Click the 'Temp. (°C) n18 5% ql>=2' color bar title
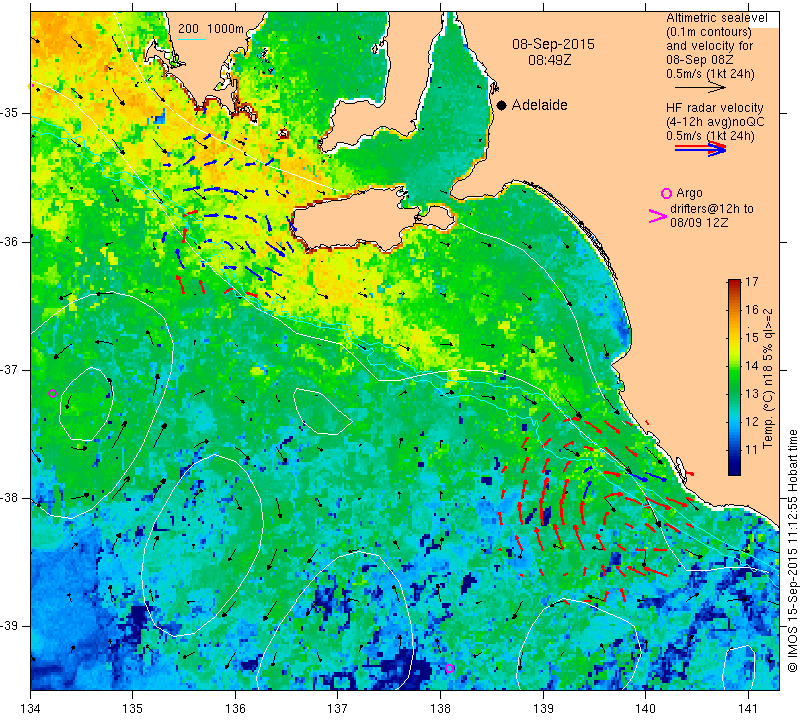Viewport: 800px width, 720px height. coord(768,379)
